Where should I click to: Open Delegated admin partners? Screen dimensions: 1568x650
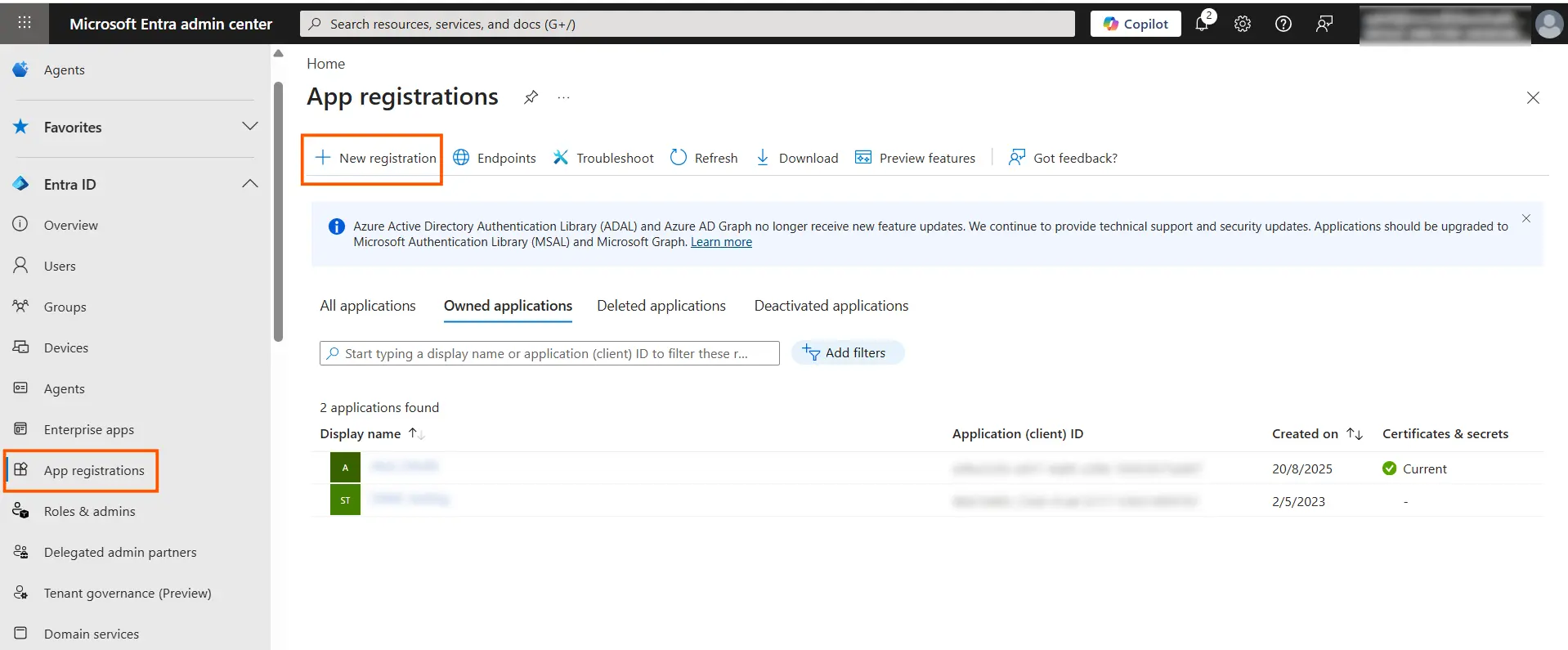(120, 552)
